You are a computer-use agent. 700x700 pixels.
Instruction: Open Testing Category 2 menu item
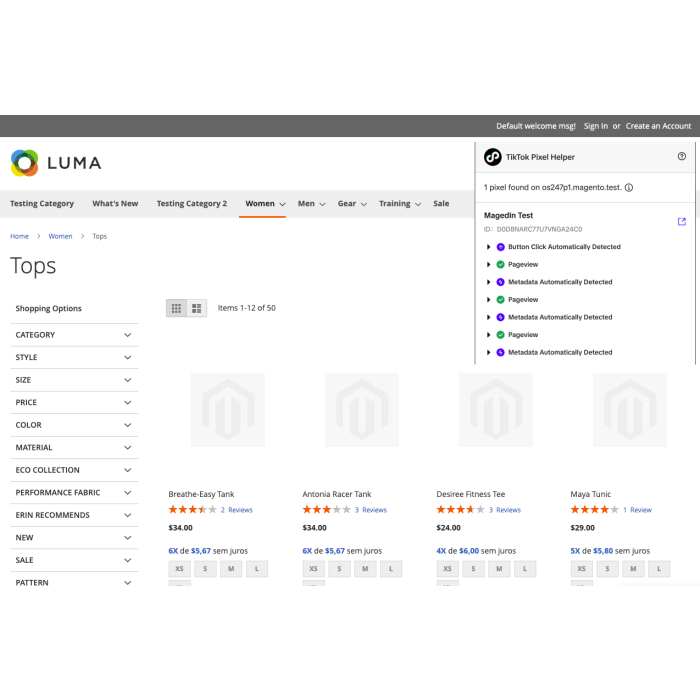coord(192,204)
